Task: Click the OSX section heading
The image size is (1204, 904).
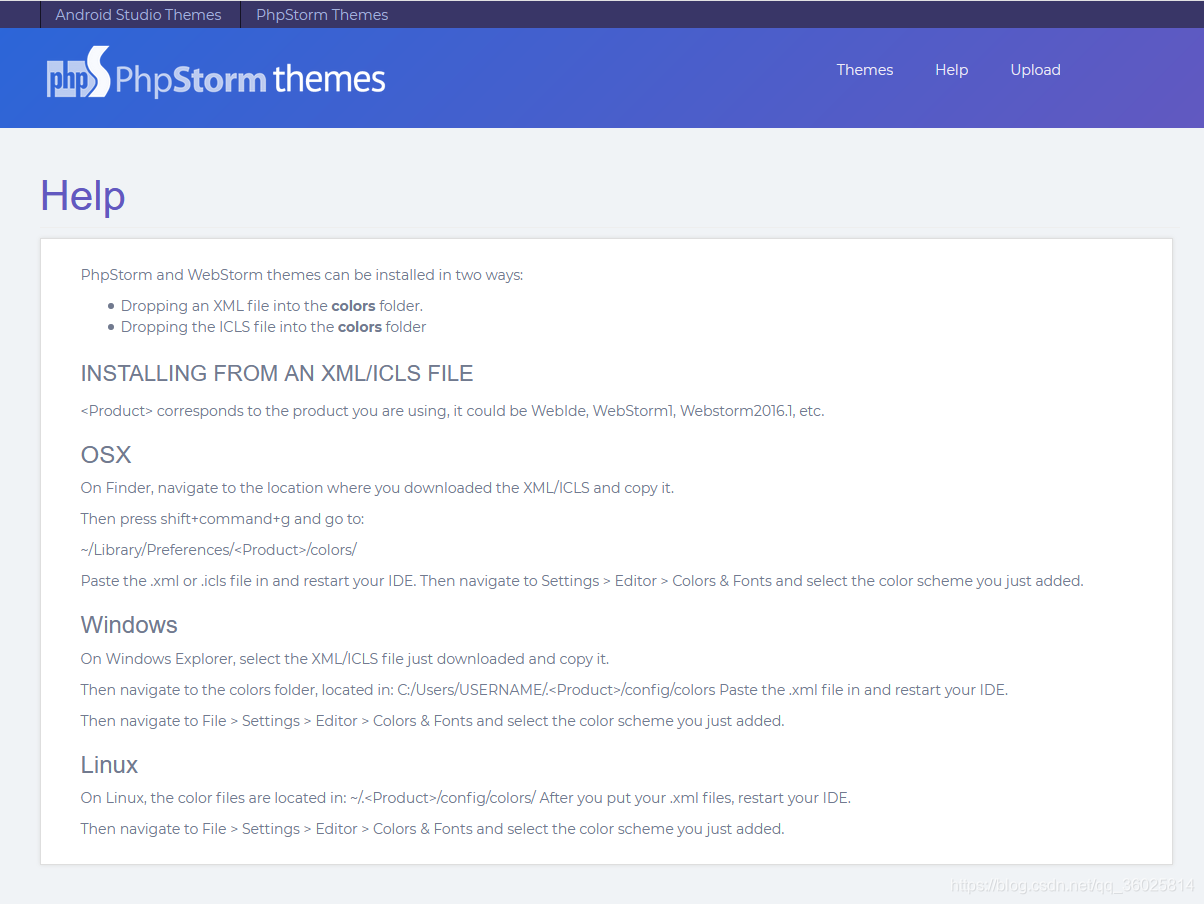Action: (105, 454)
